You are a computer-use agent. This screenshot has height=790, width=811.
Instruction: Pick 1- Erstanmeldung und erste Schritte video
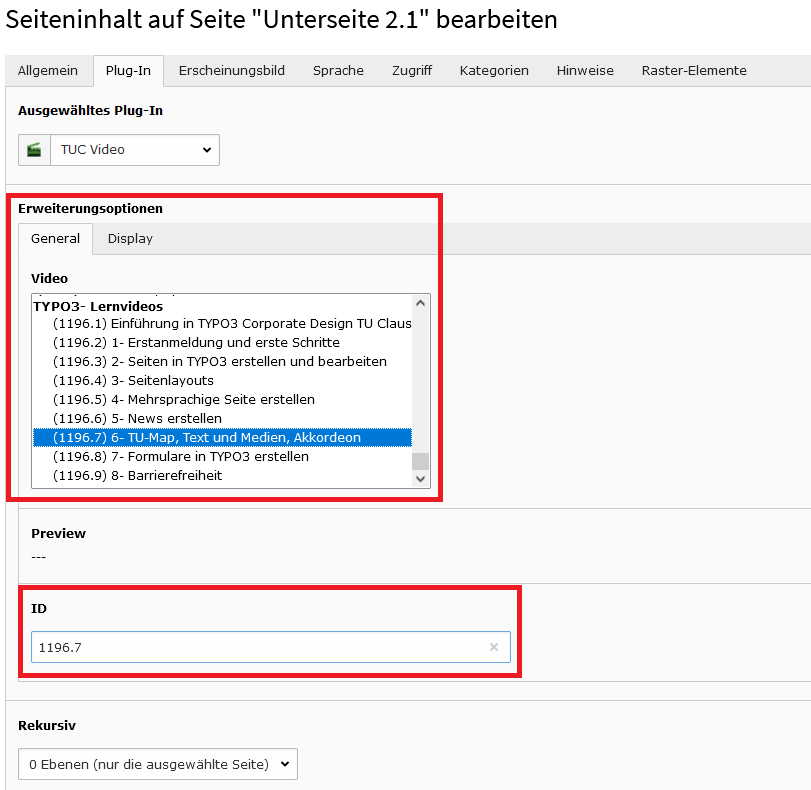196,342
